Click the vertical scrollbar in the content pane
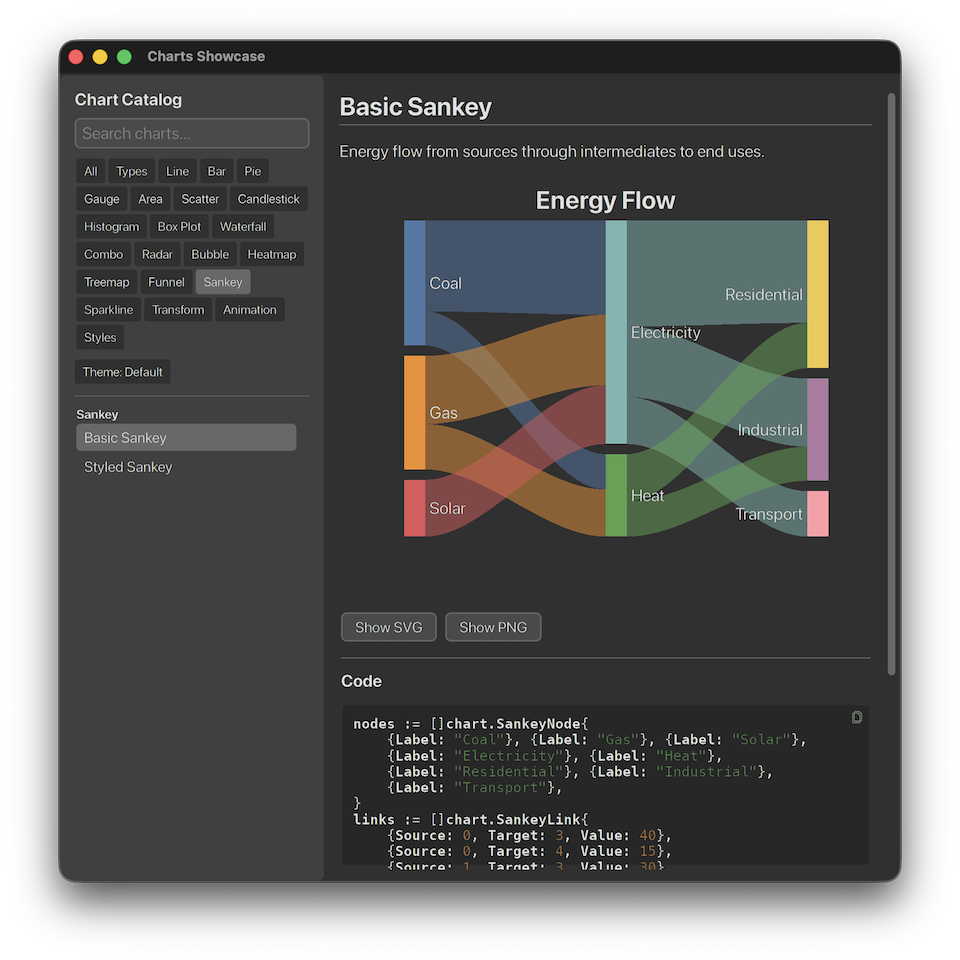Image resolution: width=960 pixels, height=960 pixels. [x=891, y=384]
